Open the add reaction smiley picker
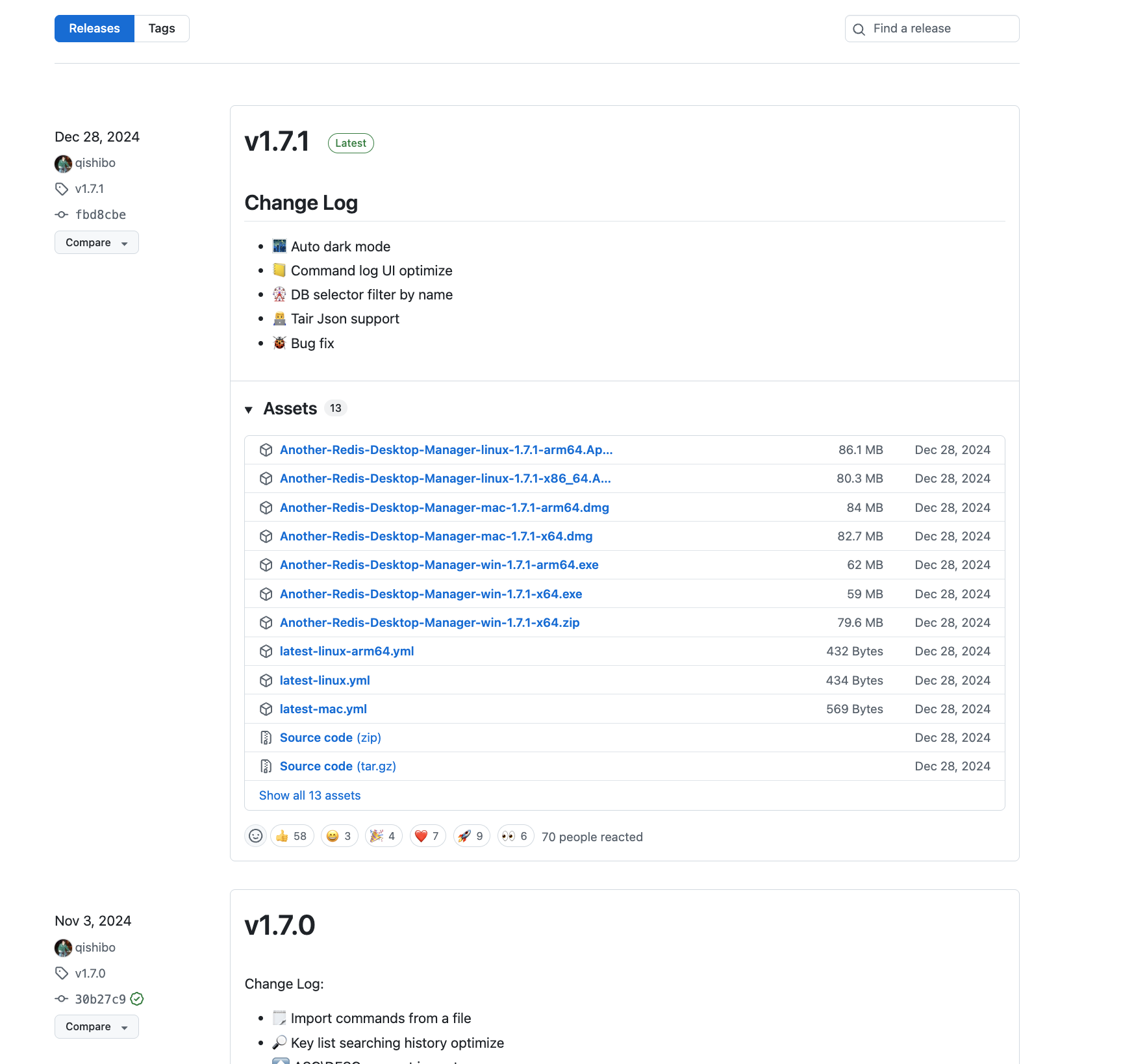The height and width of the screenshot is (1064, 1134). click(256, 836)
